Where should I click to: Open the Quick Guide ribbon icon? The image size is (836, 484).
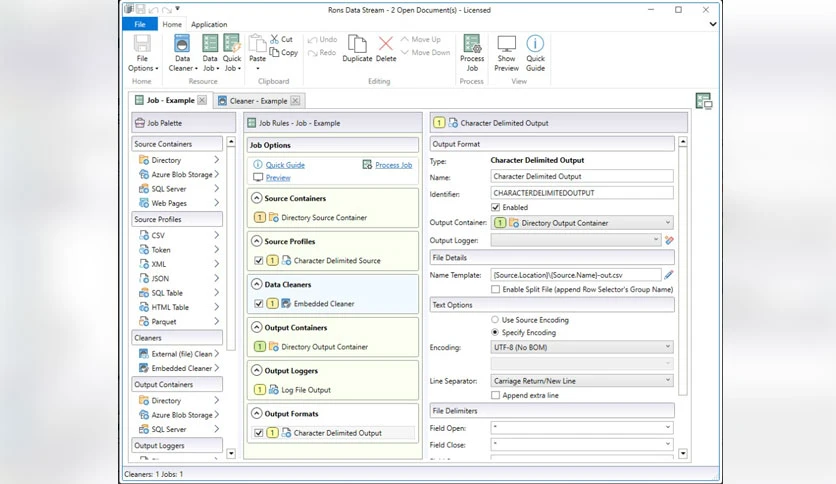coord(535,53)
